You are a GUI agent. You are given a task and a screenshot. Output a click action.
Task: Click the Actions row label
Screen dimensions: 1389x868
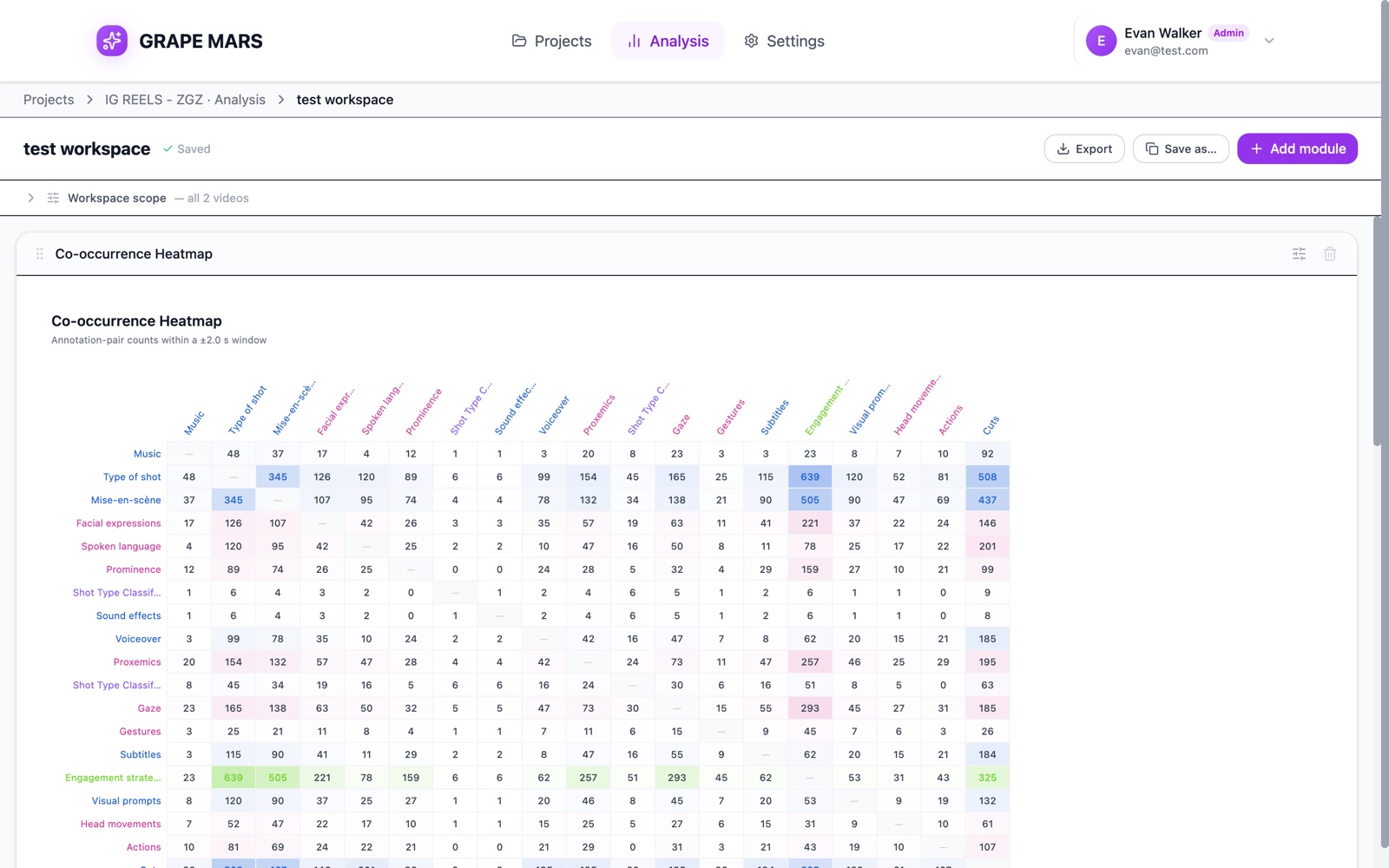coord(143,847)
